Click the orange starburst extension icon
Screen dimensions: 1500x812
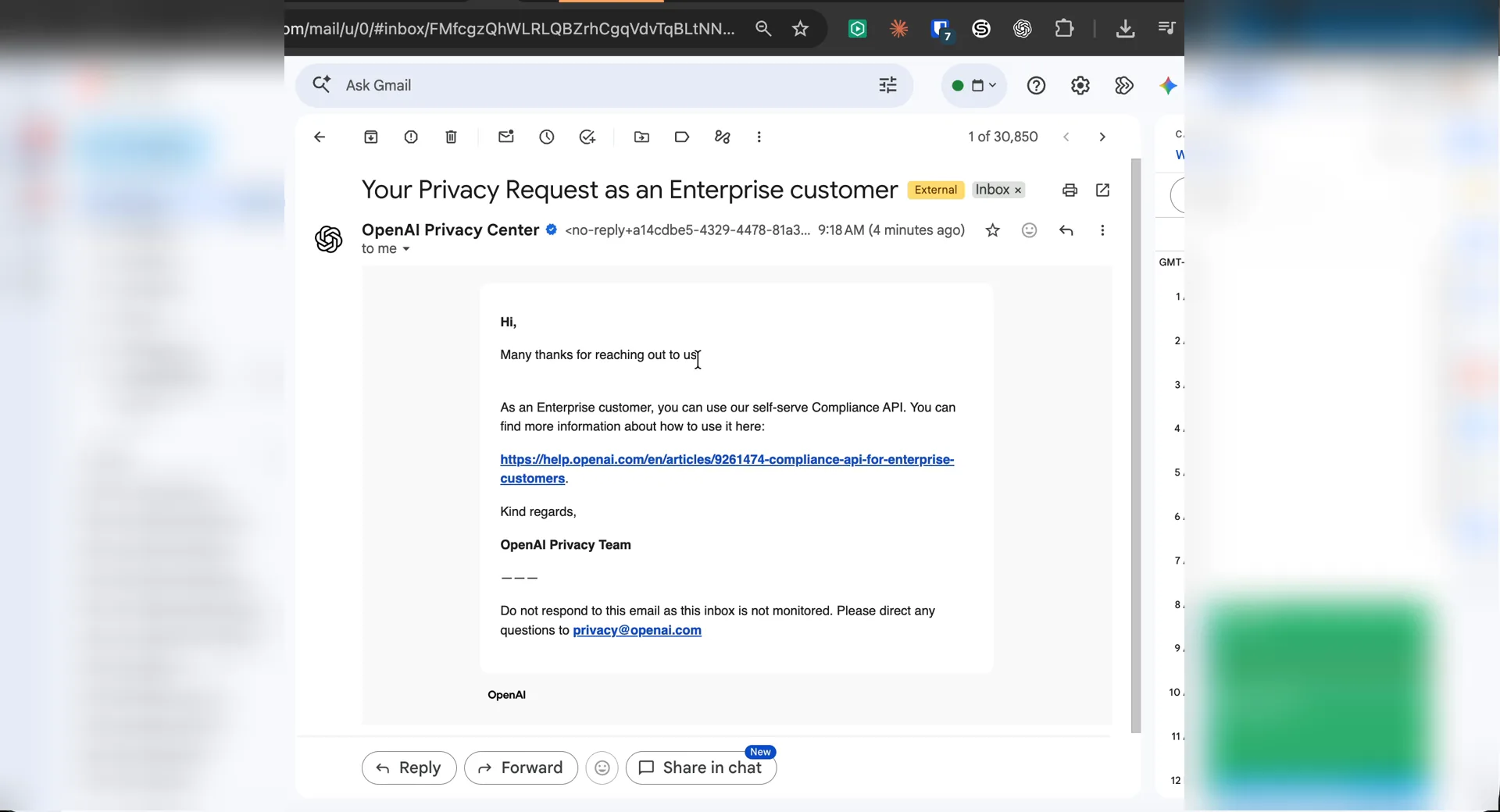pyautogui.click(x=899, y=29)
